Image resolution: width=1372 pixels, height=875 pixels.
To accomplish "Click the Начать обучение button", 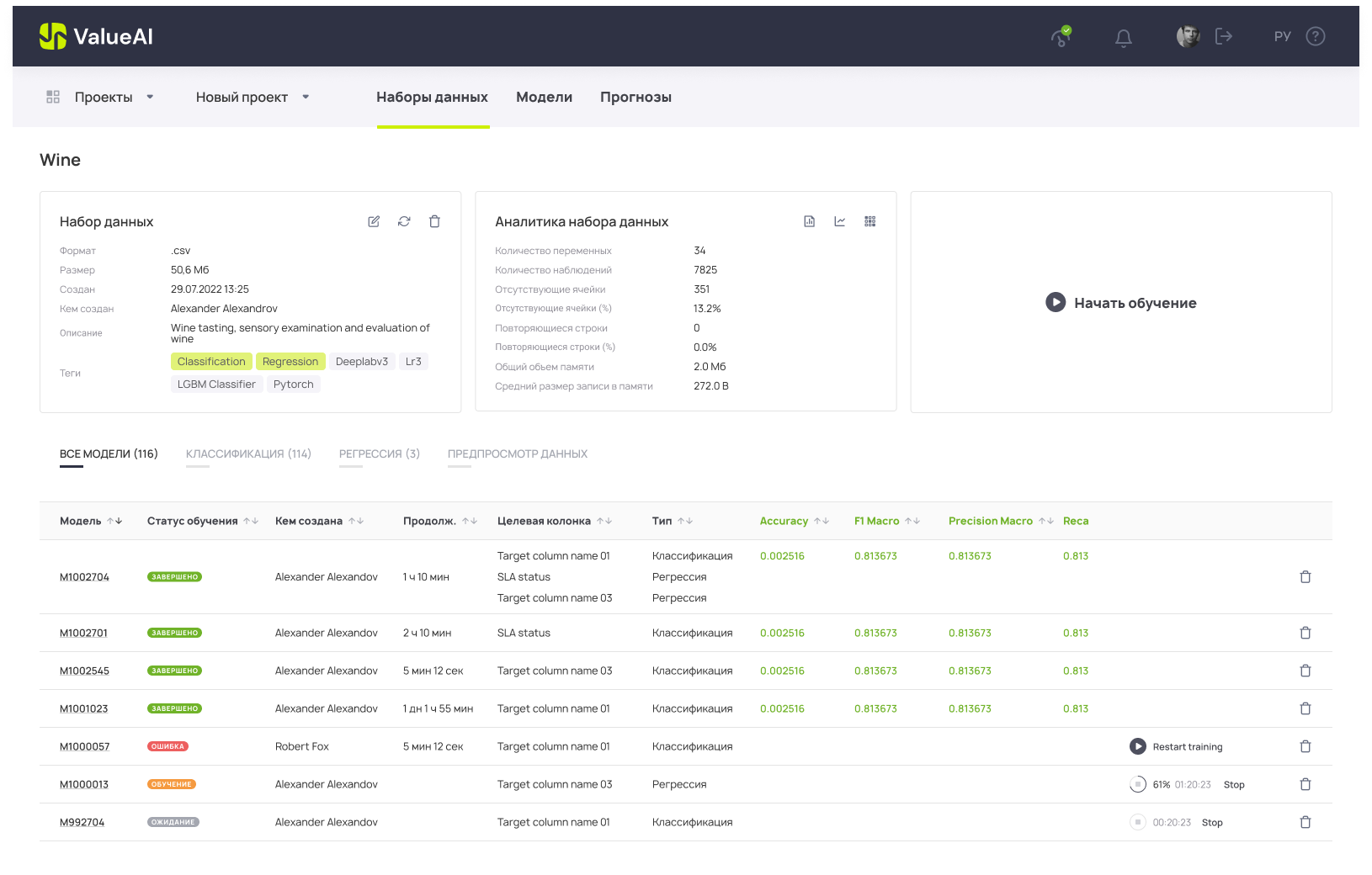I will 1120,303.
